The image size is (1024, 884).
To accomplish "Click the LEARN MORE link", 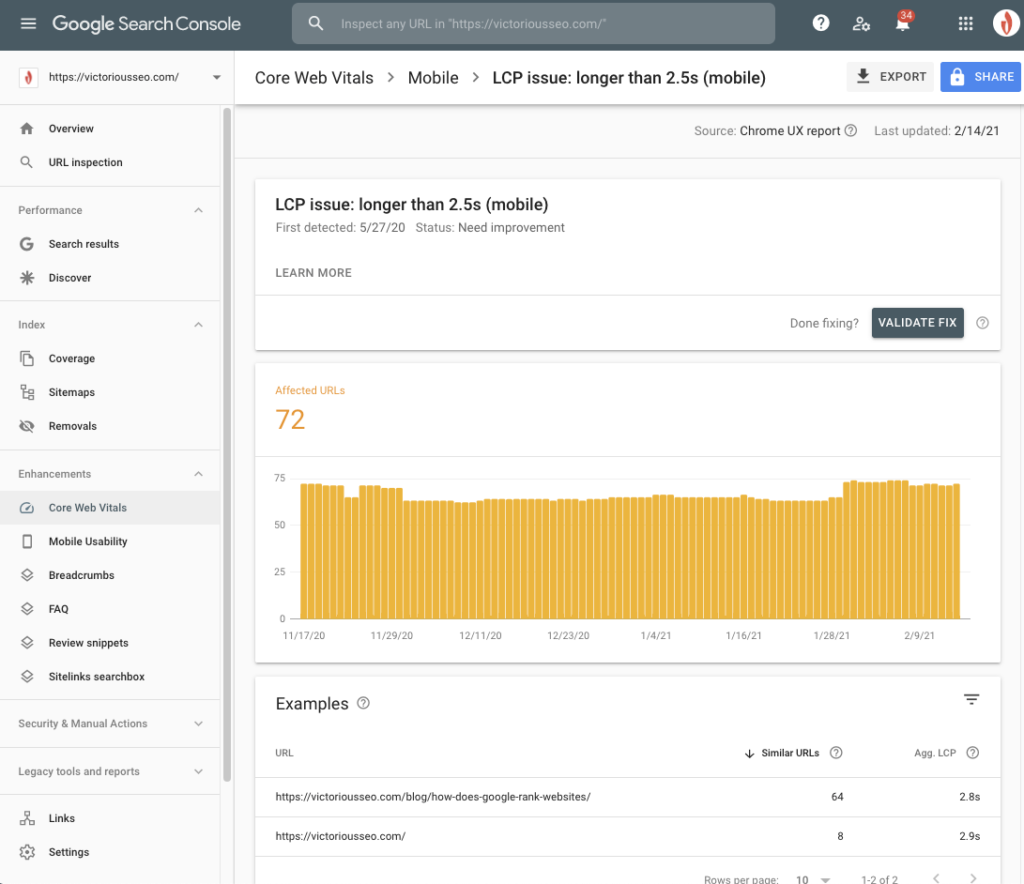I will click(313, 273).
